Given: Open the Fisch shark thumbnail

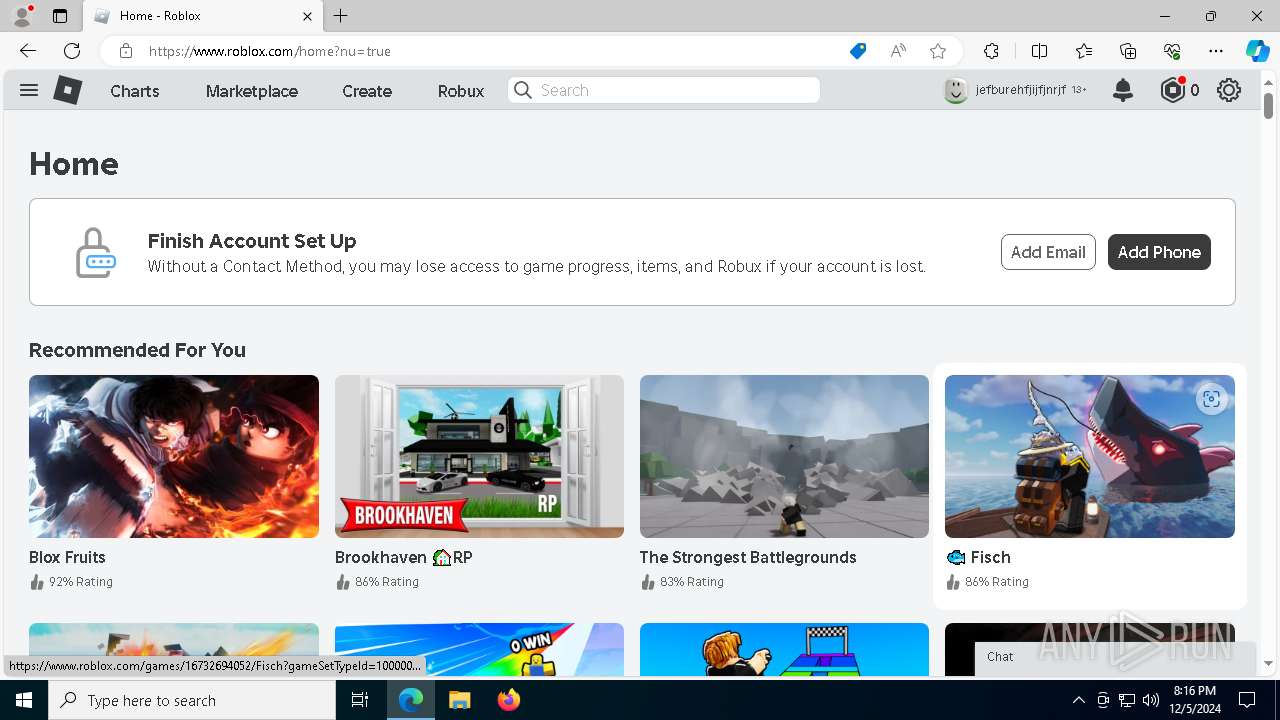Looking at the screenshot, I should point(1090,456).
